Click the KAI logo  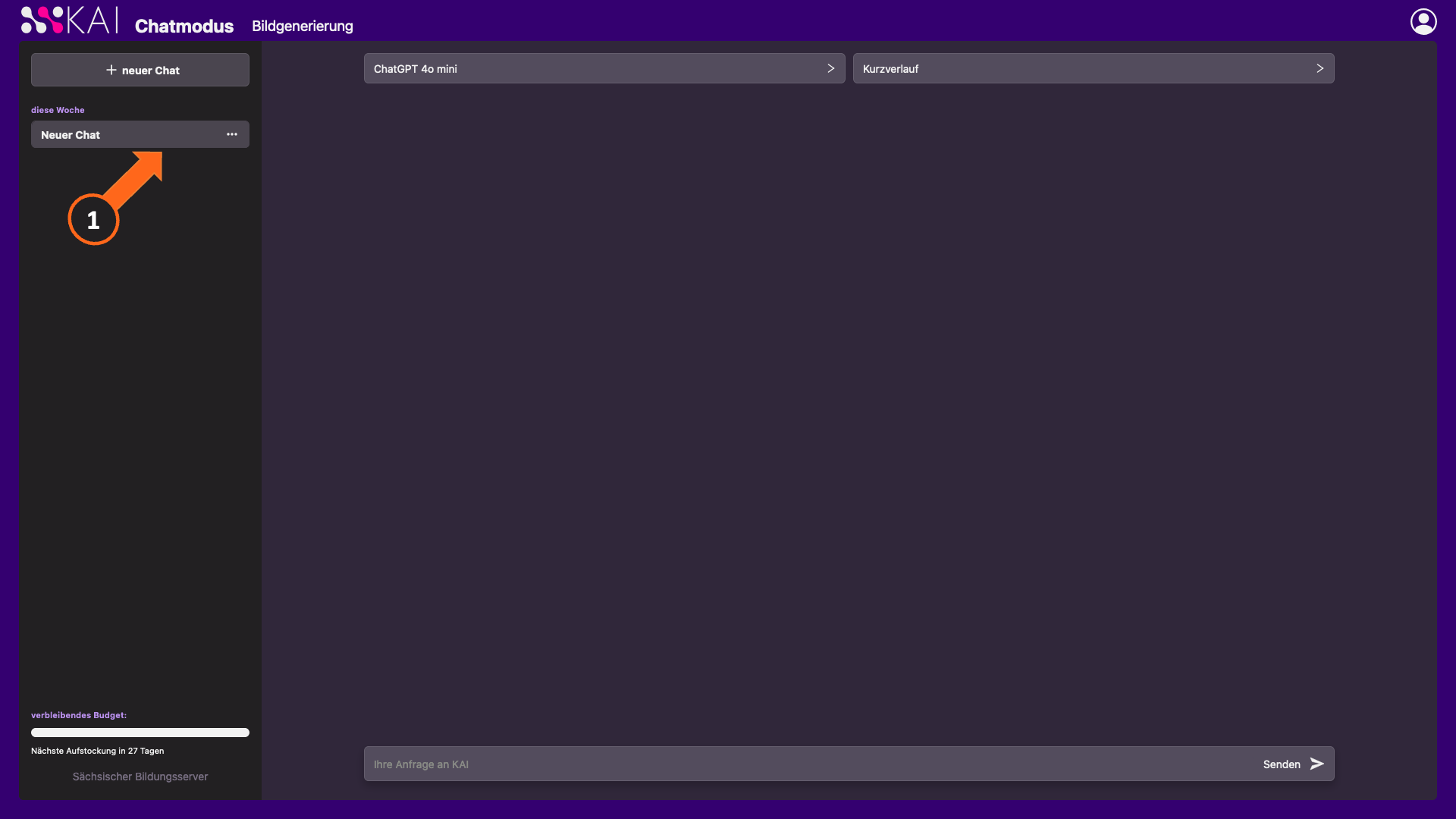coord(69,20)
